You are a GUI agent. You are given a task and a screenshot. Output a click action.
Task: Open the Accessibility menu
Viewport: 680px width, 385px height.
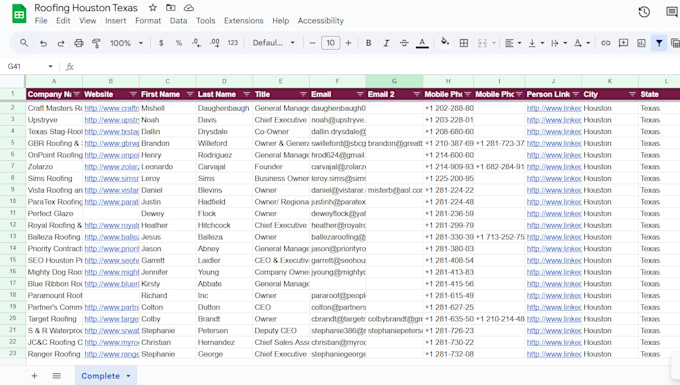coord(320,20)
